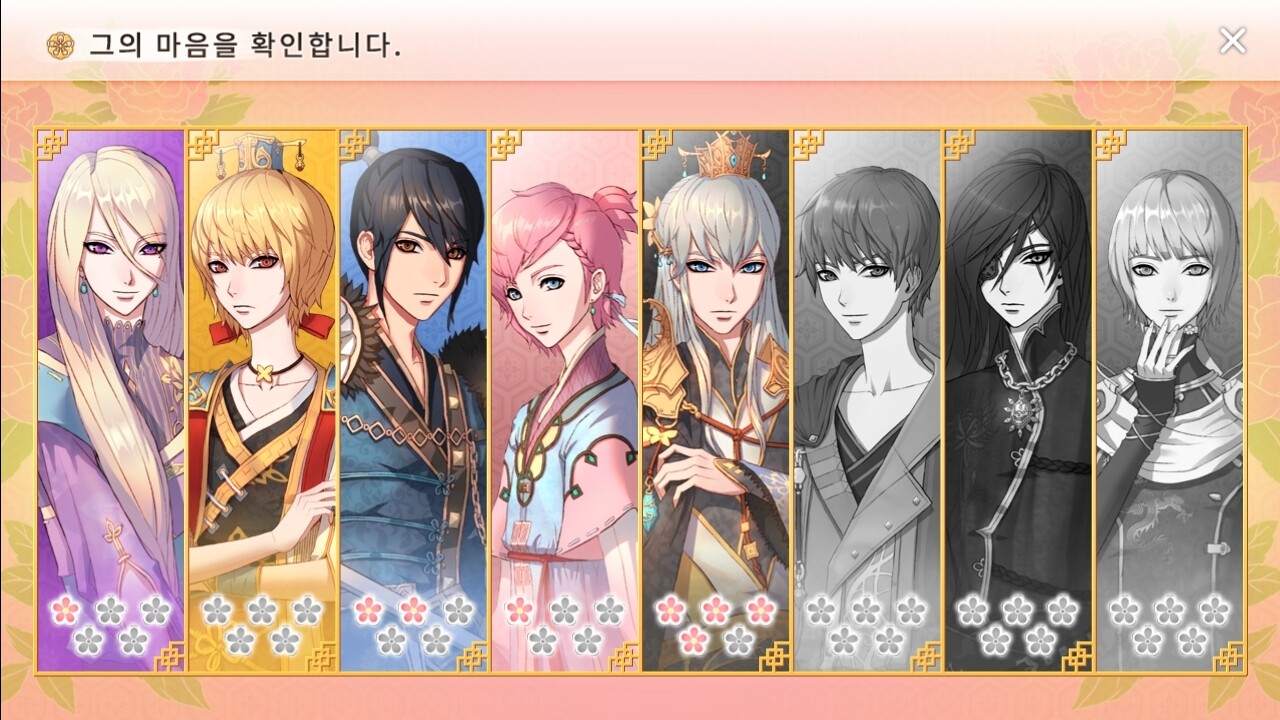The width and height of the screenshot is (1280, 720).
Task: Click the pink flower on pink-haired card
Action: tap(519, 609)
